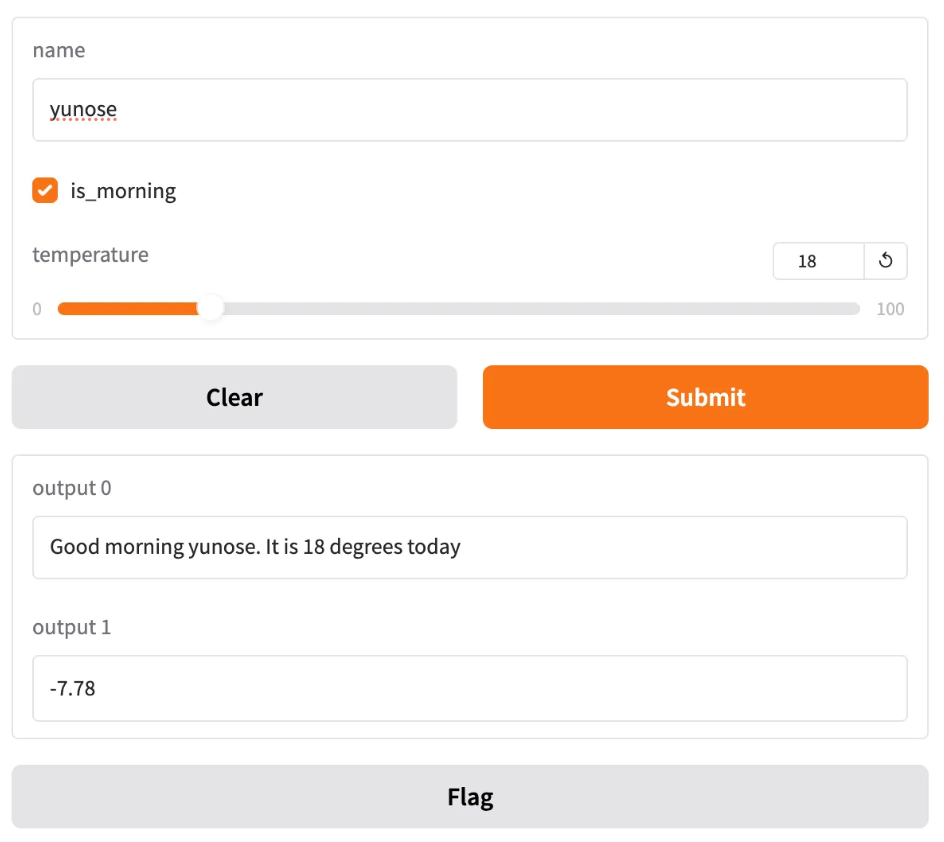Image resolution: width=944 pixels, height=842 pixels.
Task: Click the slider minimum label 0
Action: (x=37, y=309)
